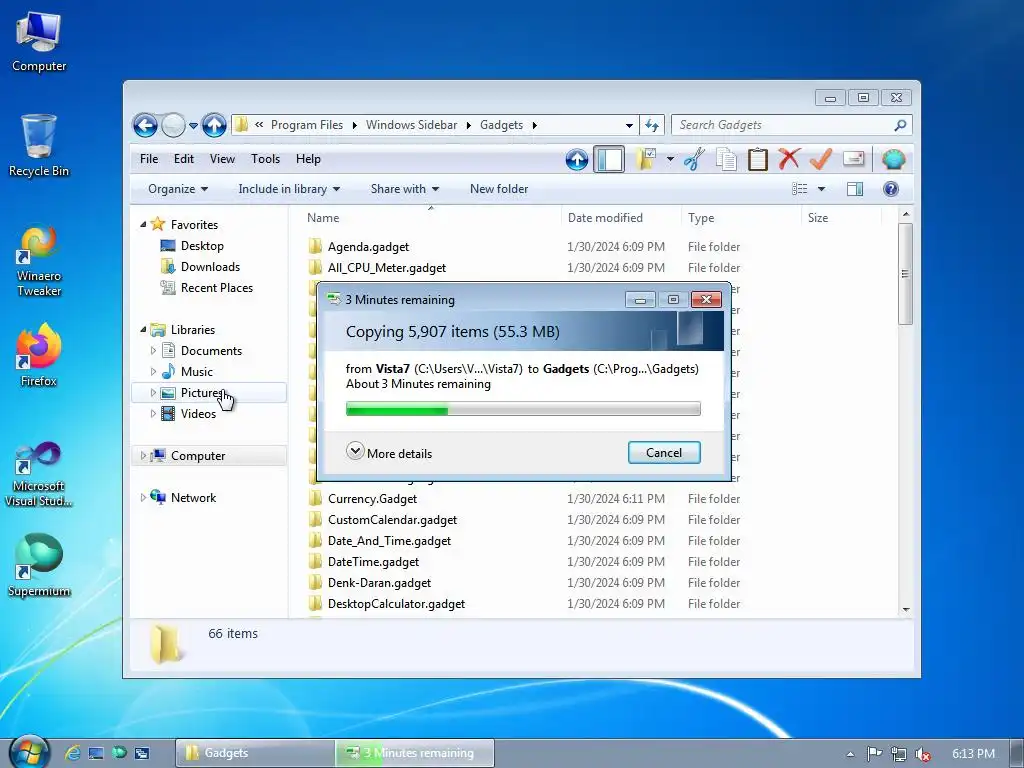
Task: Open the folder options checkmark icon
Action: (645, 159)
